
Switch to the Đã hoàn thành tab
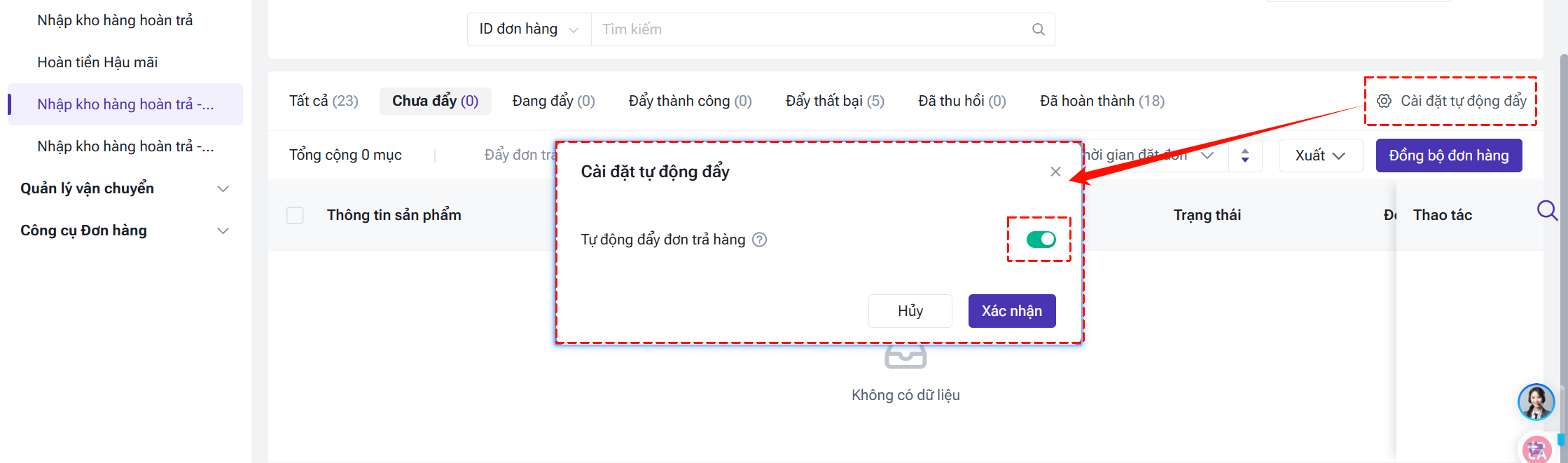pos(1102,101)
